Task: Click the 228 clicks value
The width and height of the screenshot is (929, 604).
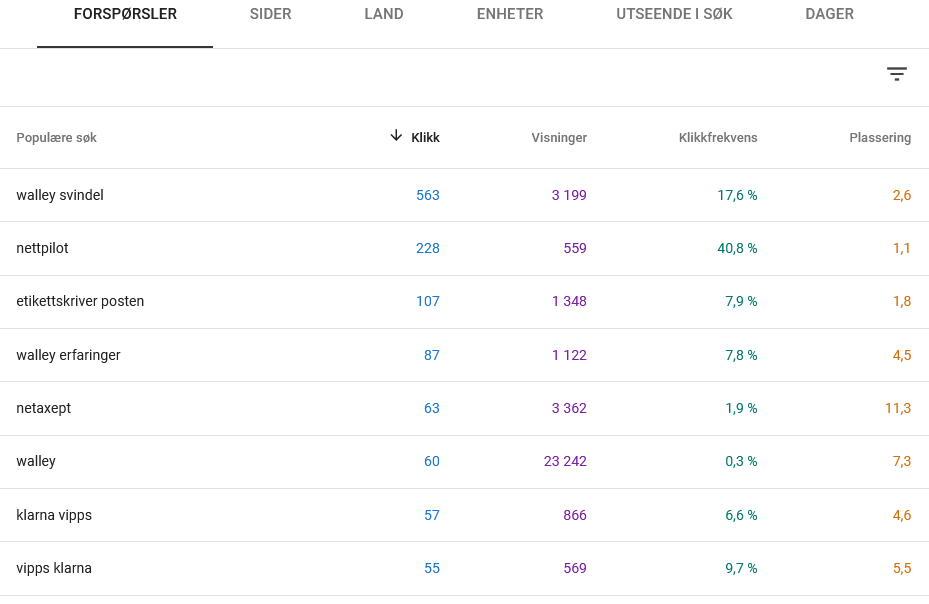Action: tap(428, 248)
